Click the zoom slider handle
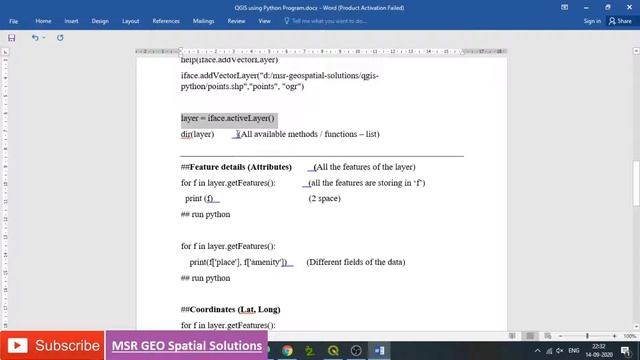This screenshot has width=640, height=360. click(x=587, y=336)
